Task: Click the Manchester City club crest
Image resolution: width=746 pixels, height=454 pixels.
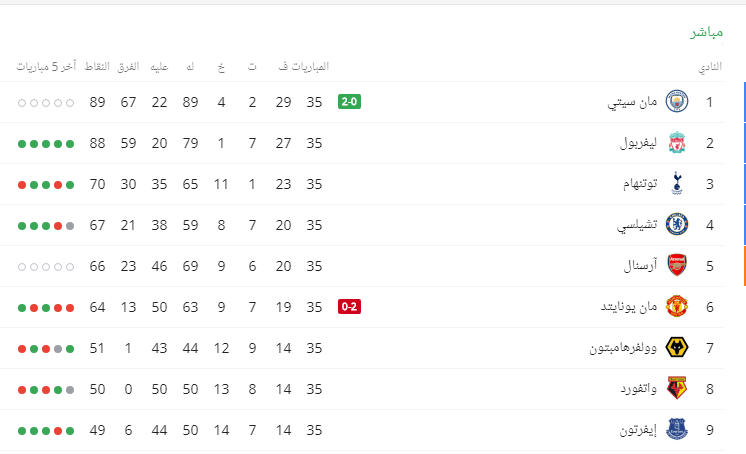Action: pyautogui.click(x=677, y=101)
